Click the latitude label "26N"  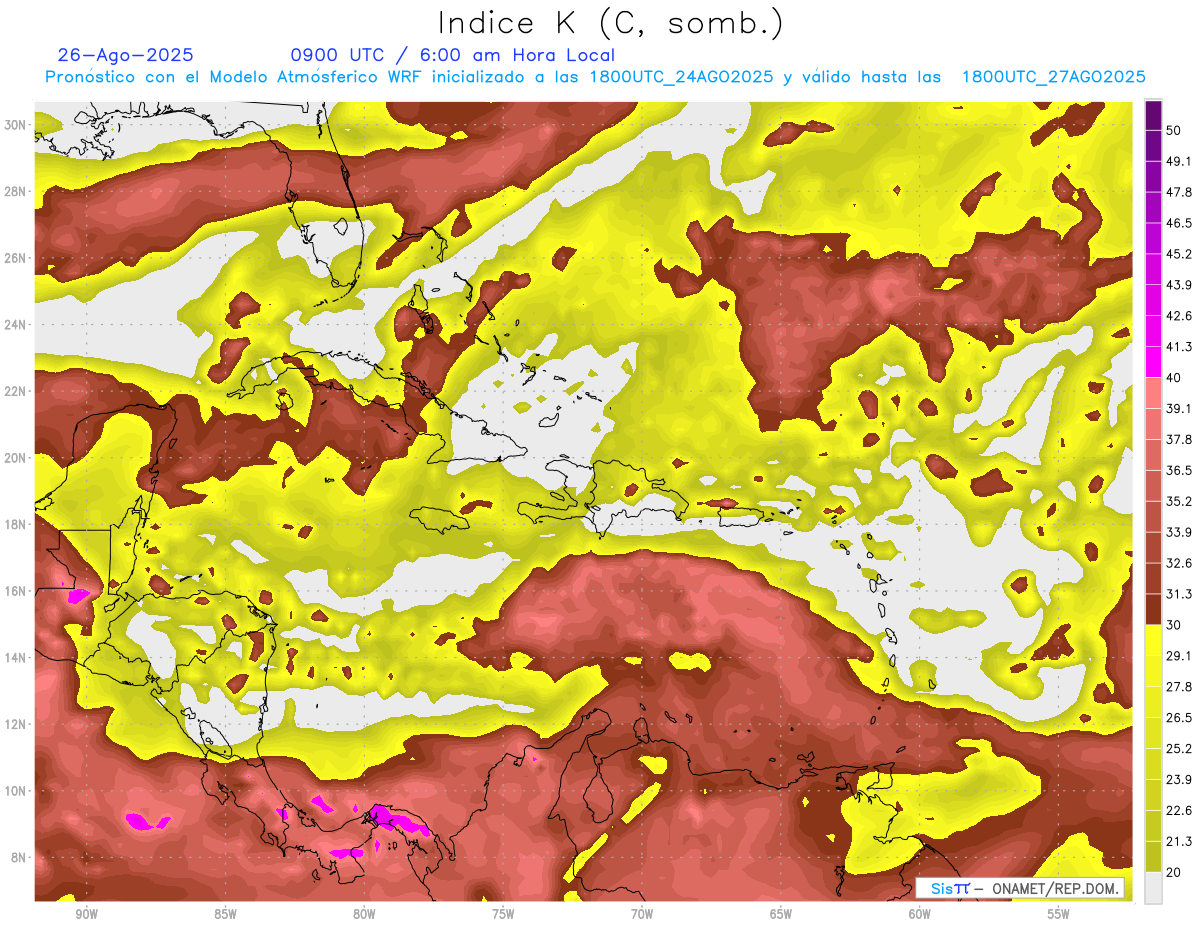(x=15, y=258)
